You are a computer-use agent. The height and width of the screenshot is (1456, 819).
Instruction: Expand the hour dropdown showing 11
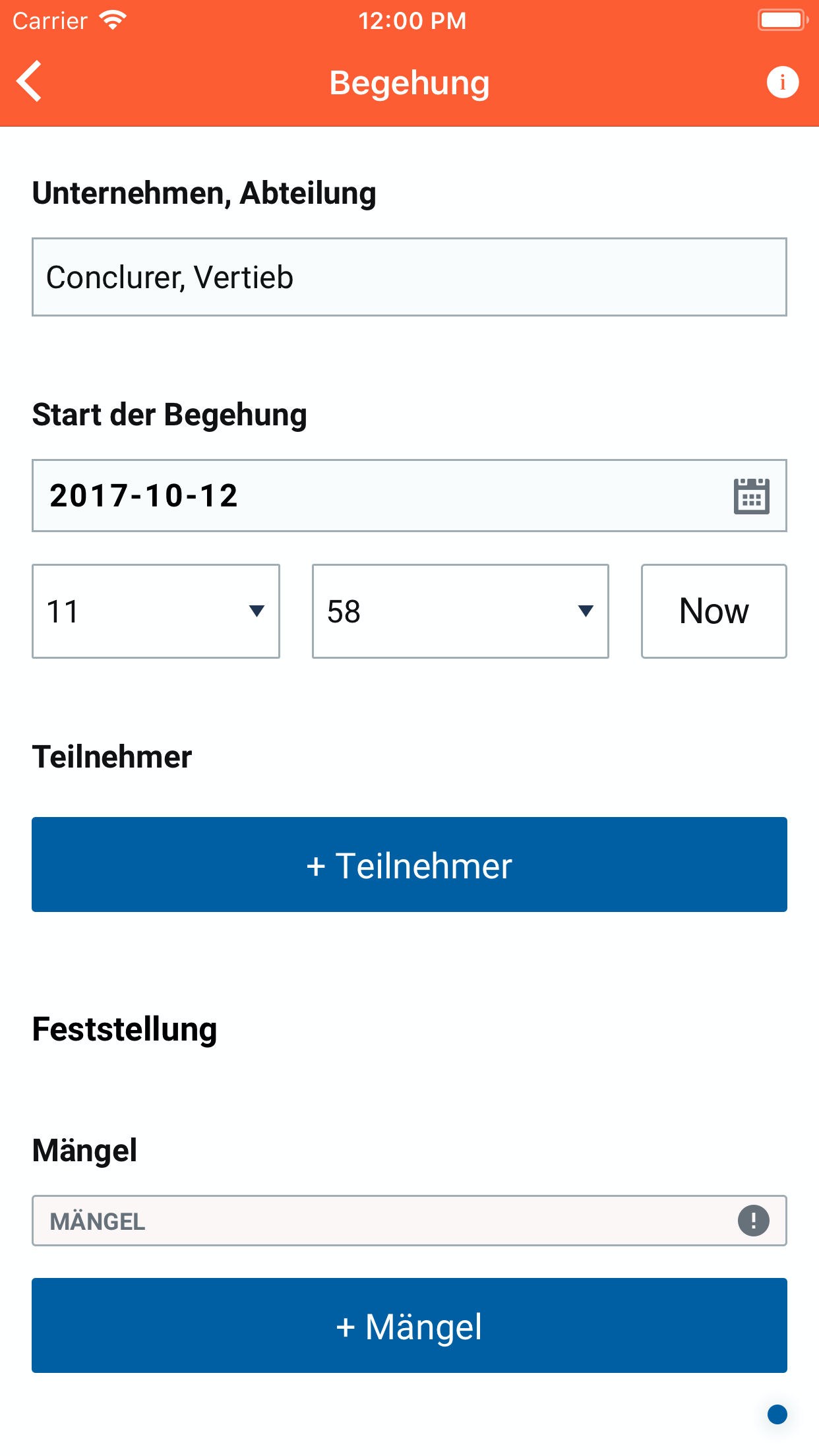point(156,611)
